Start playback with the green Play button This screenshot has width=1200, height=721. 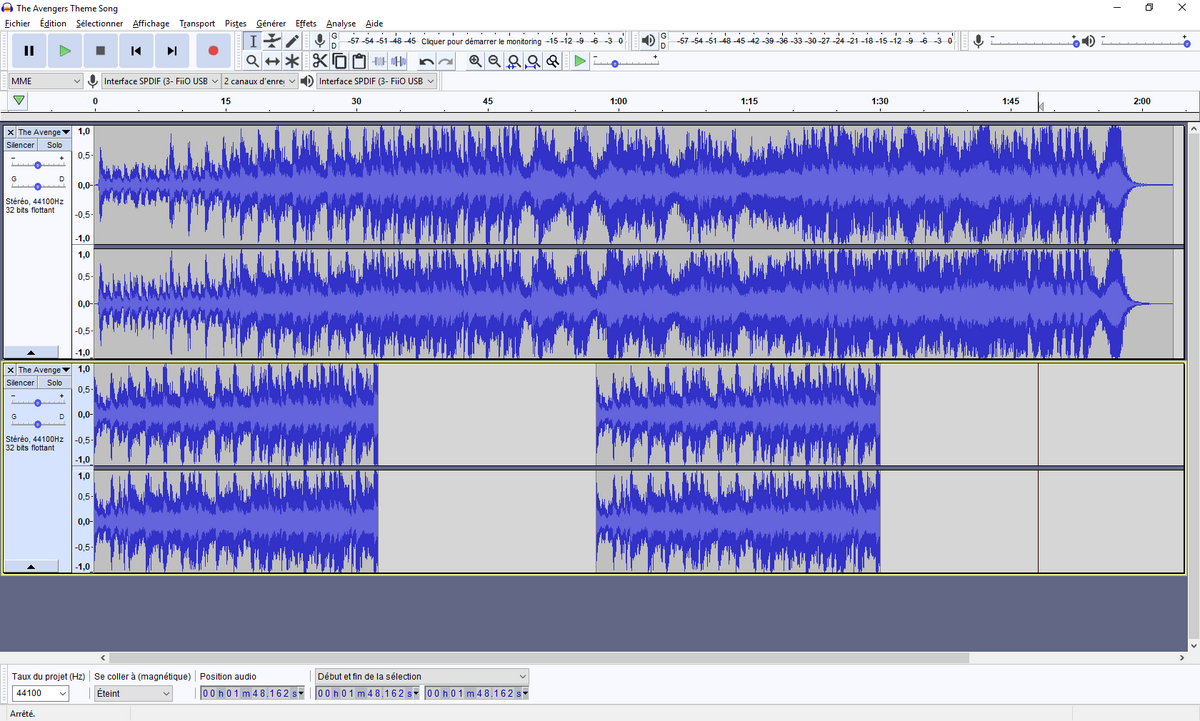(x=65, y=50)
